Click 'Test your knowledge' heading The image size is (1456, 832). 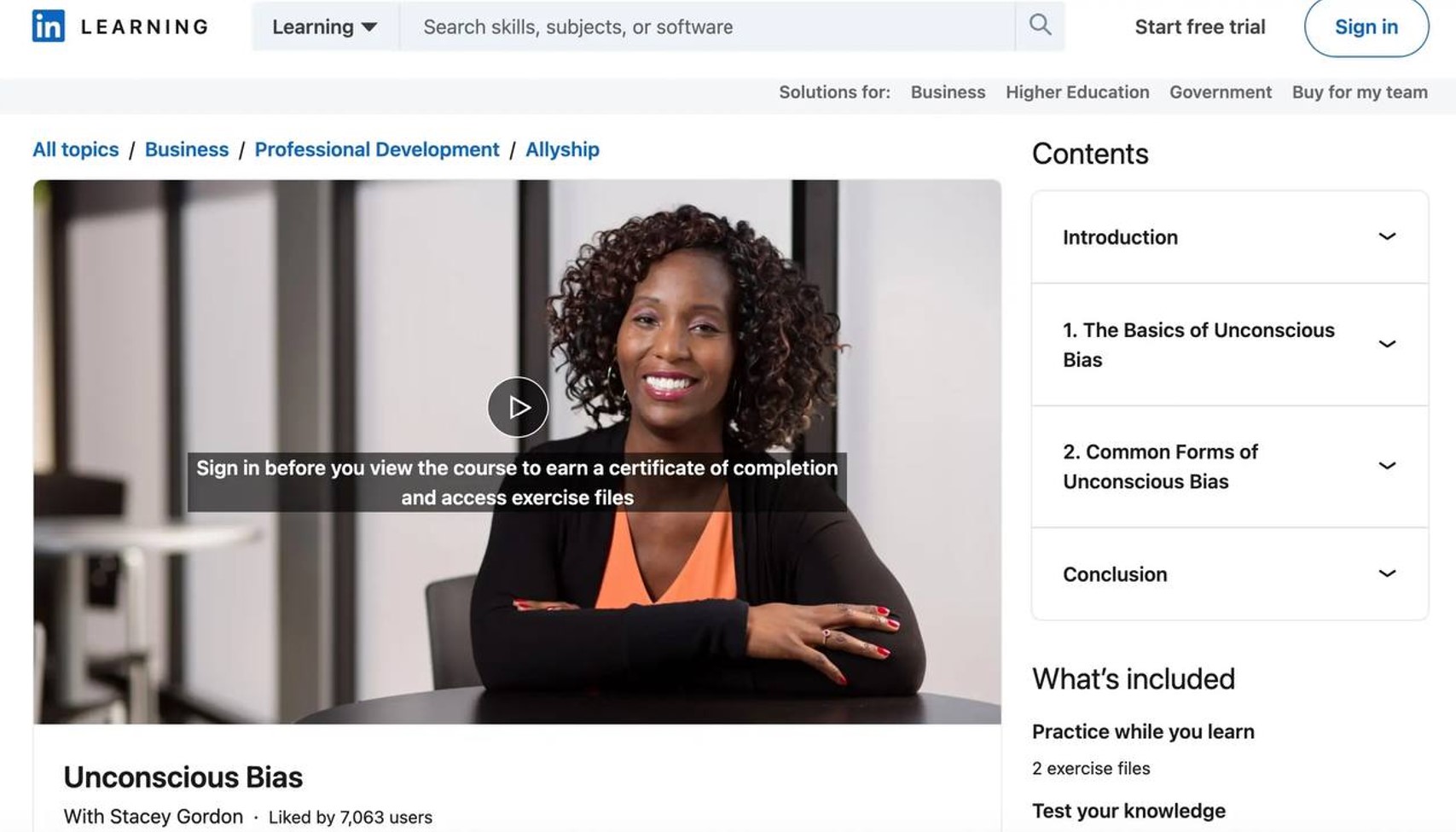coord(1128,811)
